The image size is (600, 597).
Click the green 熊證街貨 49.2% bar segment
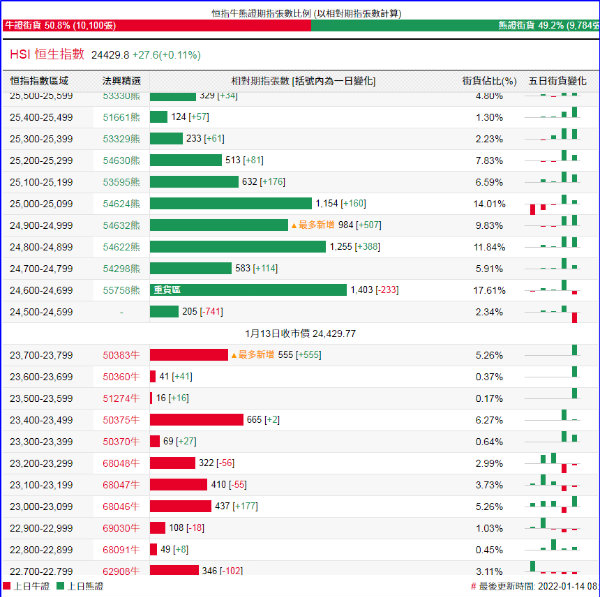tap(455, 25)
